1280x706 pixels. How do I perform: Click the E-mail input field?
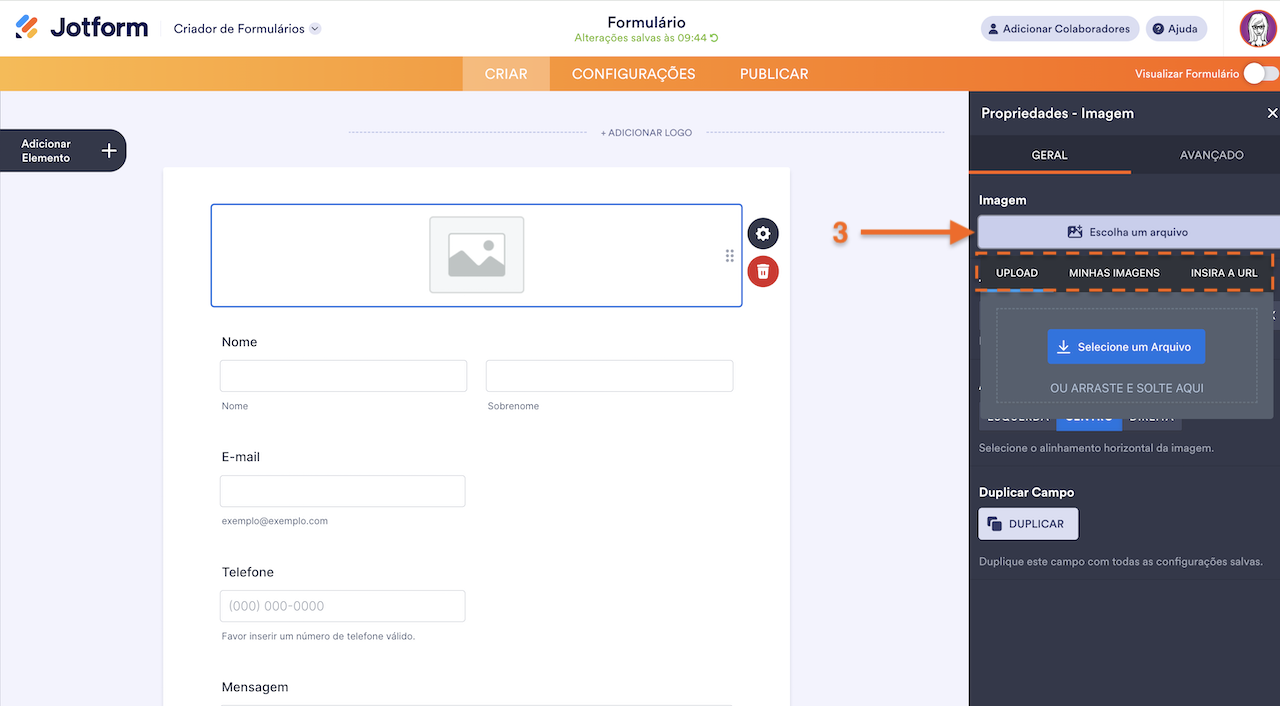[342, 491]
